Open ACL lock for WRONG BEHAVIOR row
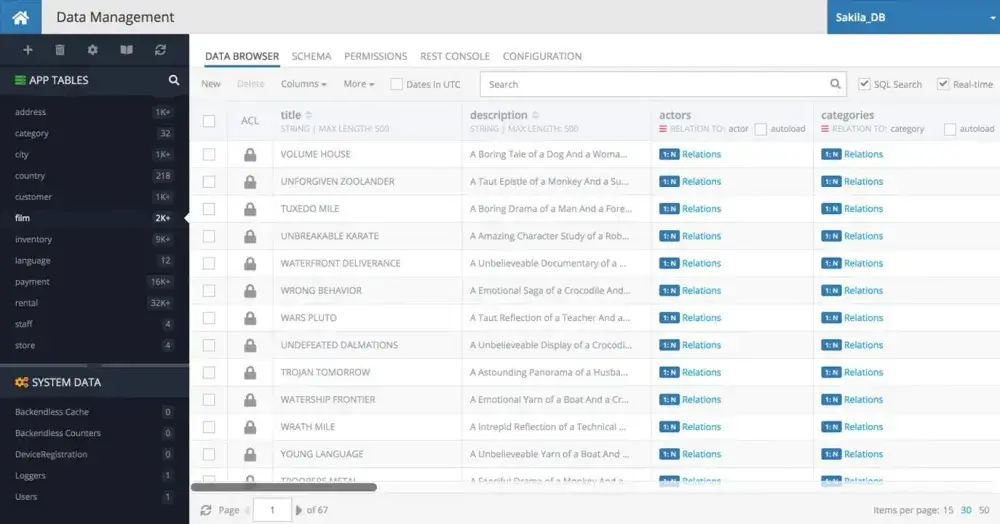 coord(250,291)
